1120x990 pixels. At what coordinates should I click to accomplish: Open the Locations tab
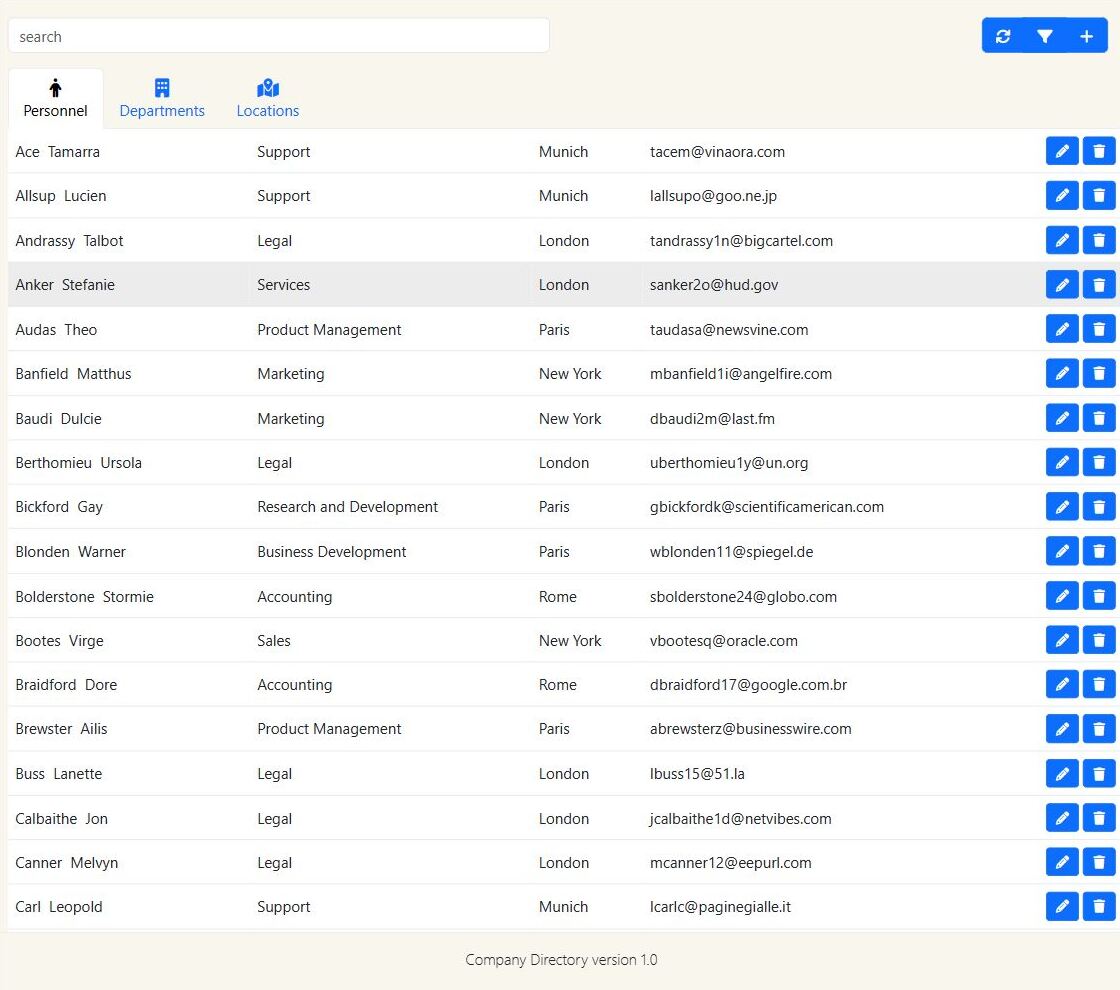(267, 97)
